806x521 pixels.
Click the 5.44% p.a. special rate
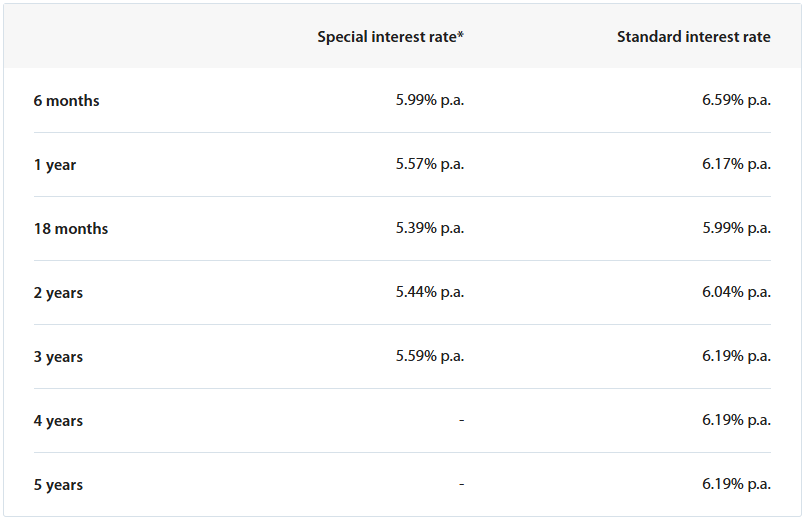[x=430, y=292]
